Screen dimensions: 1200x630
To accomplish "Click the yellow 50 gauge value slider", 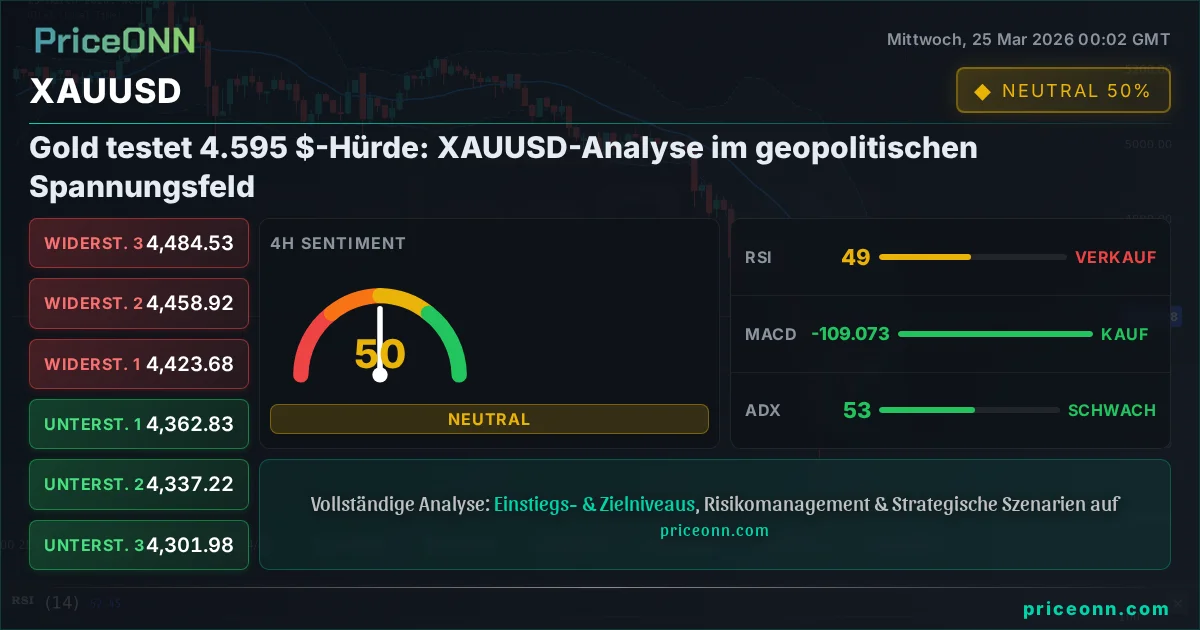I will point(380,353).
